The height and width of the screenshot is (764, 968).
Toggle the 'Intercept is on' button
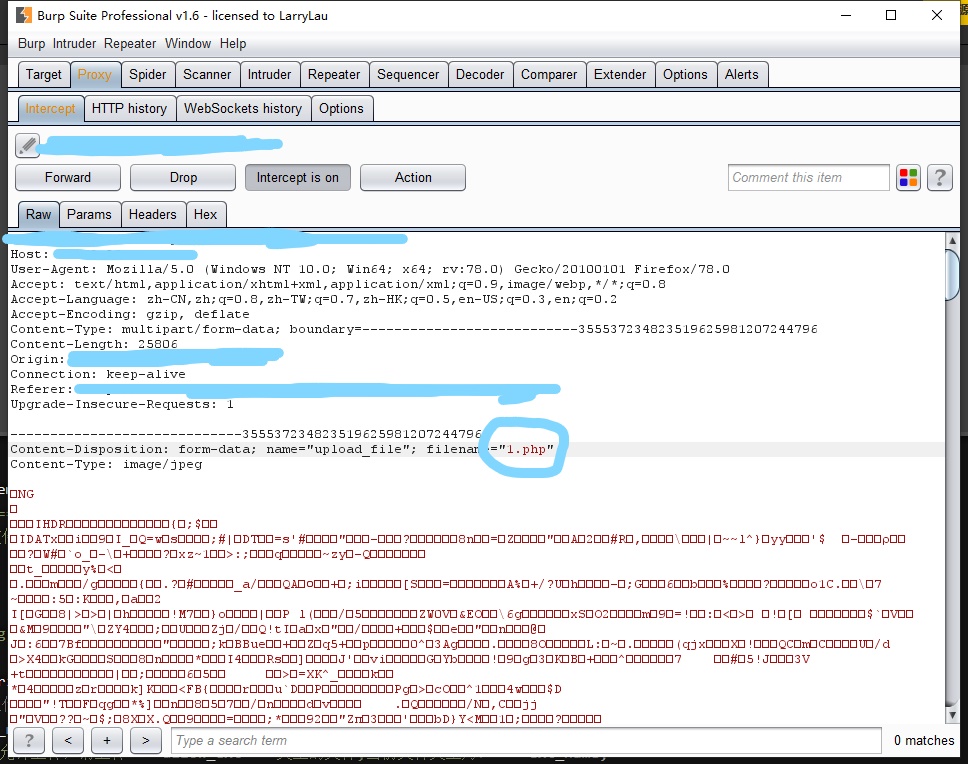[297, 178]
